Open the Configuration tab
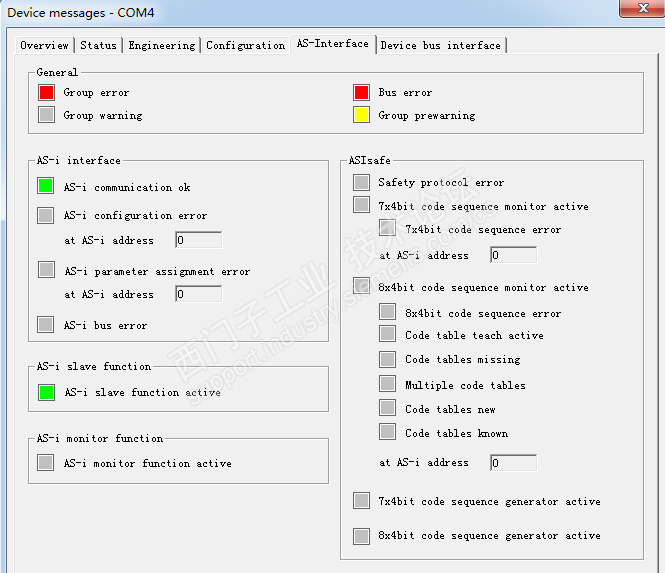This screenshot has height=573, width=665. (x=245, y=45)
